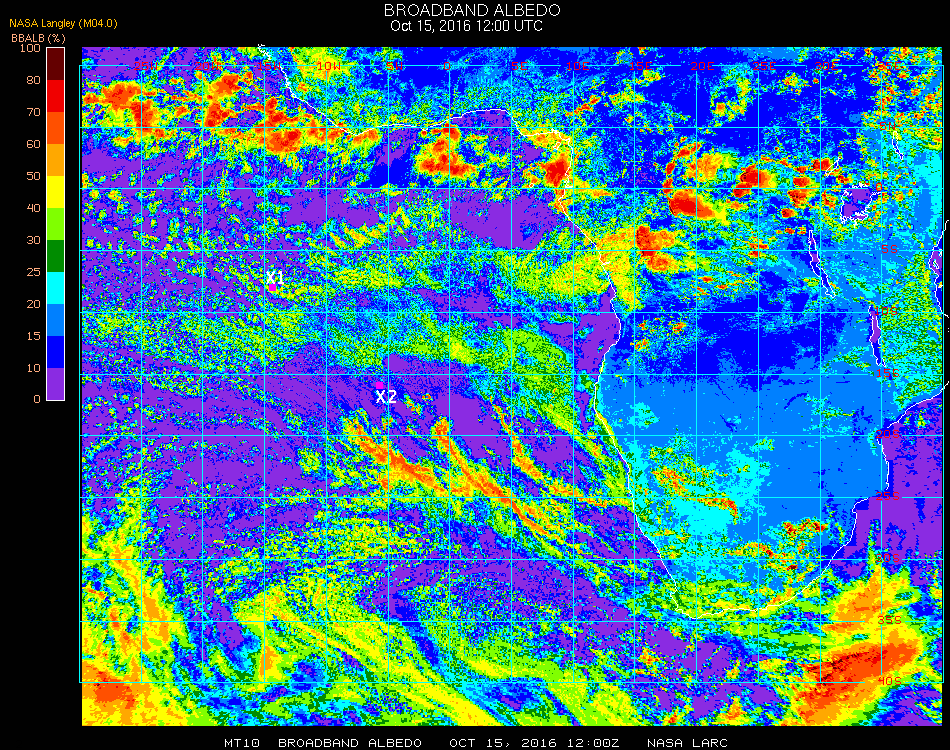The width and height of the screenshot is (950, 750).
Task: Click the BROADBAND ALBEDO title text
Action: [x=472, y=10]
